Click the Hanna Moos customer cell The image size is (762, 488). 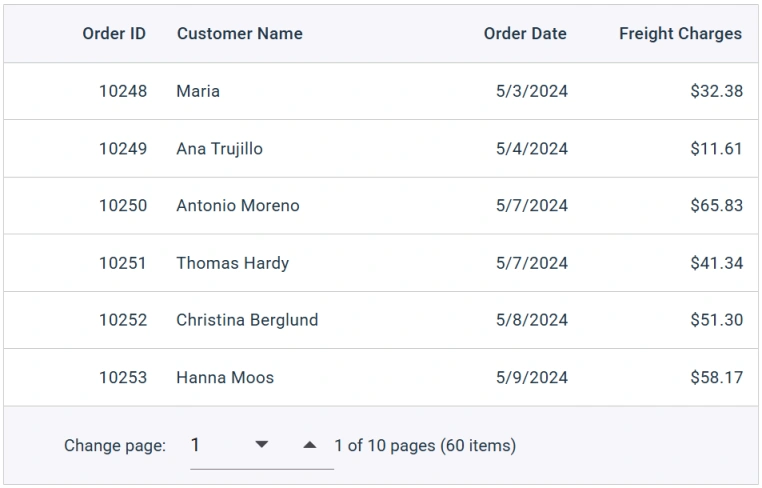(x=225, y=378)
